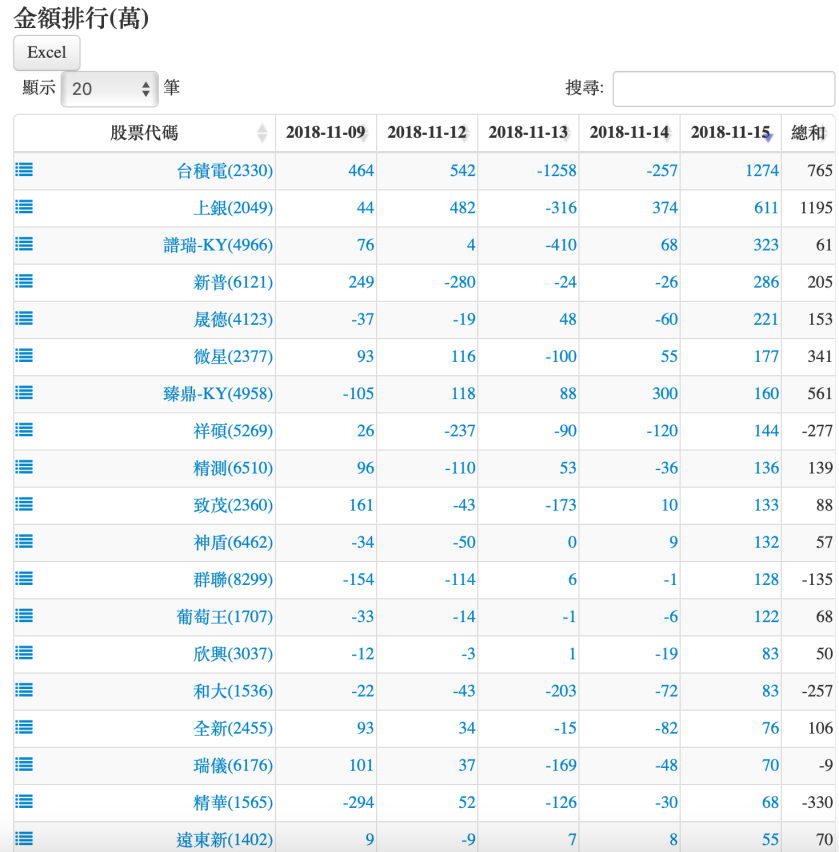This screenshot has height=852, width=839.
Task: Open the detail list icon for 台積電(2330)
Action: [22, 170]
